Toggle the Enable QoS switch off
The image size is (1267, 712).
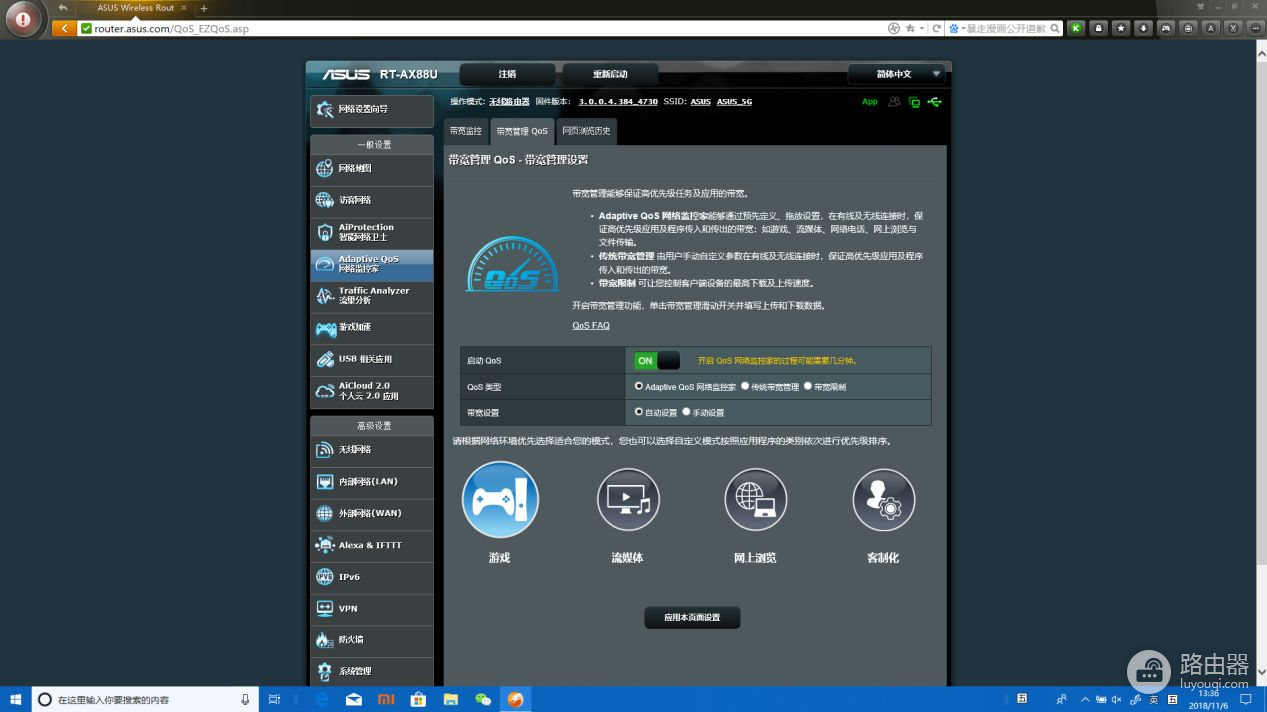[656, 361]
